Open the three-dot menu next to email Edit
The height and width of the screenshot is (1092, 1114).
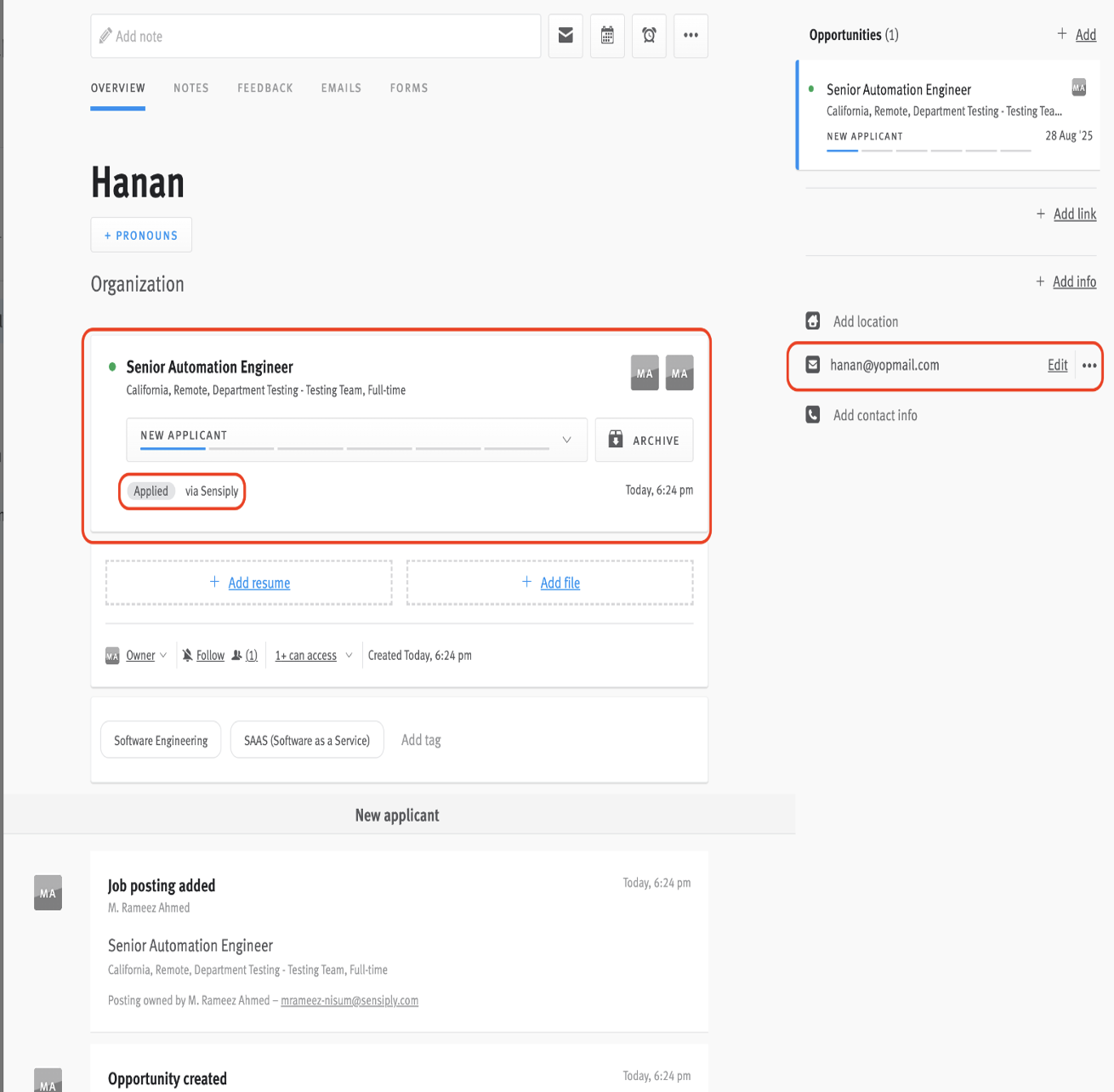coord(1088,366)
